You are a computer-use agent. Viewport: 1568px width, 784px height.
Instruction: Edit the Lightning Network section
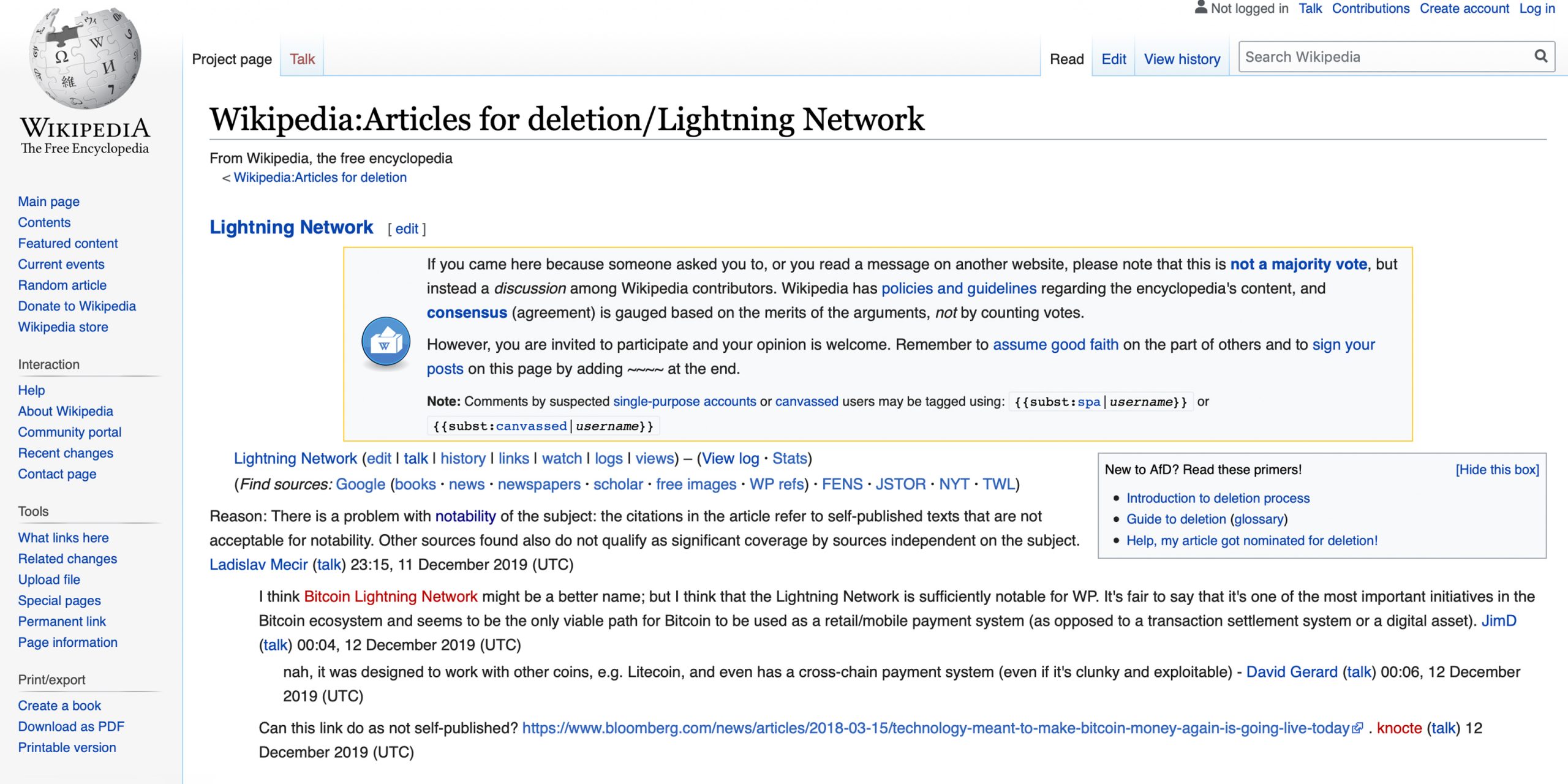coord(407,229)
